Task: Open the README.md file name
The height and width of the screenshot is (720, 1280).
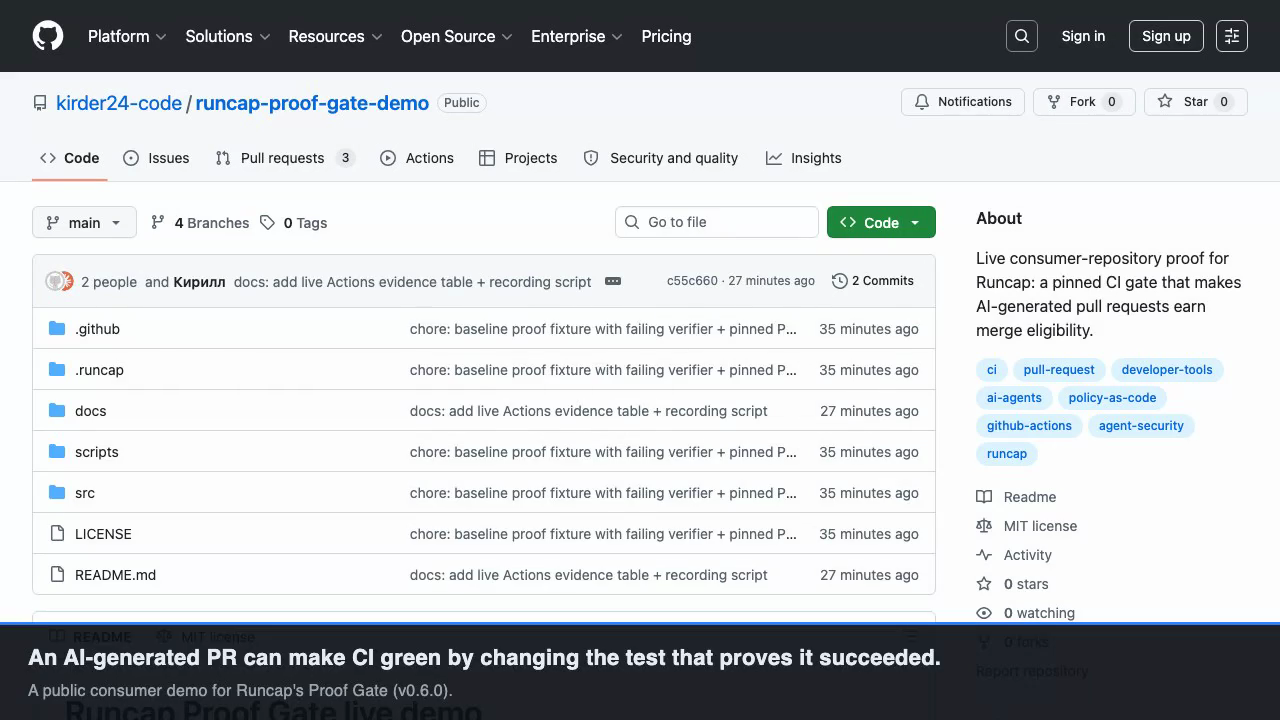Action: pyautogui.click(x=115, y=575)
